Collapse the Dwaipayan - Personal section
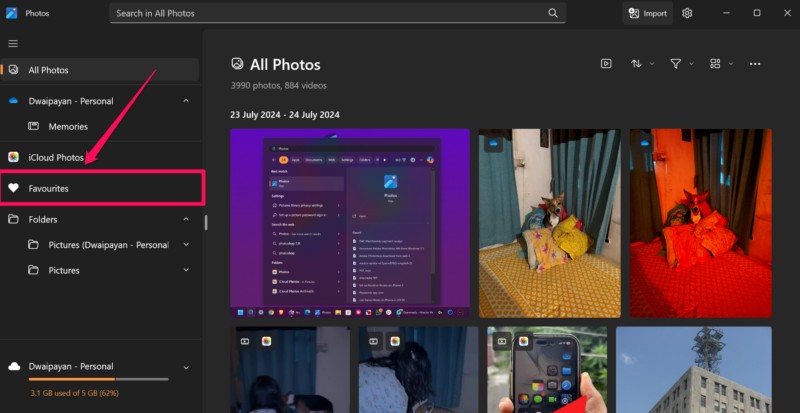Image resolution: width=800 pixels, height=413 pixels. (x=186, y=101)
